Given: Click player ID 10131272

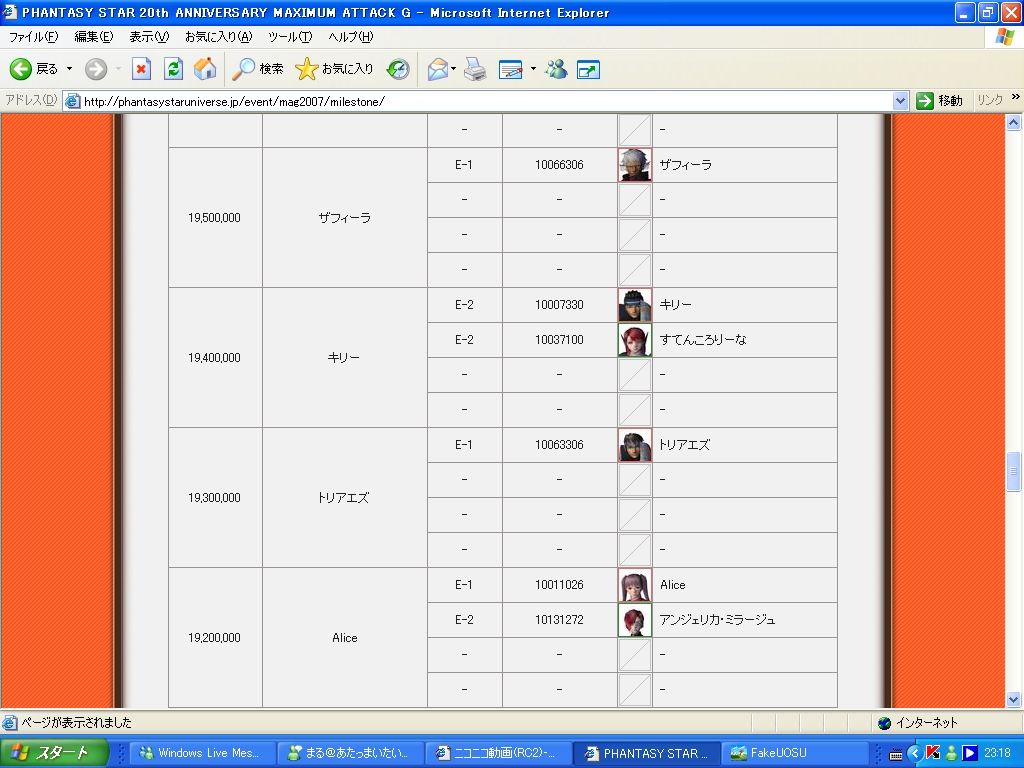Looking at the screenshot, I should pos(559,620).
